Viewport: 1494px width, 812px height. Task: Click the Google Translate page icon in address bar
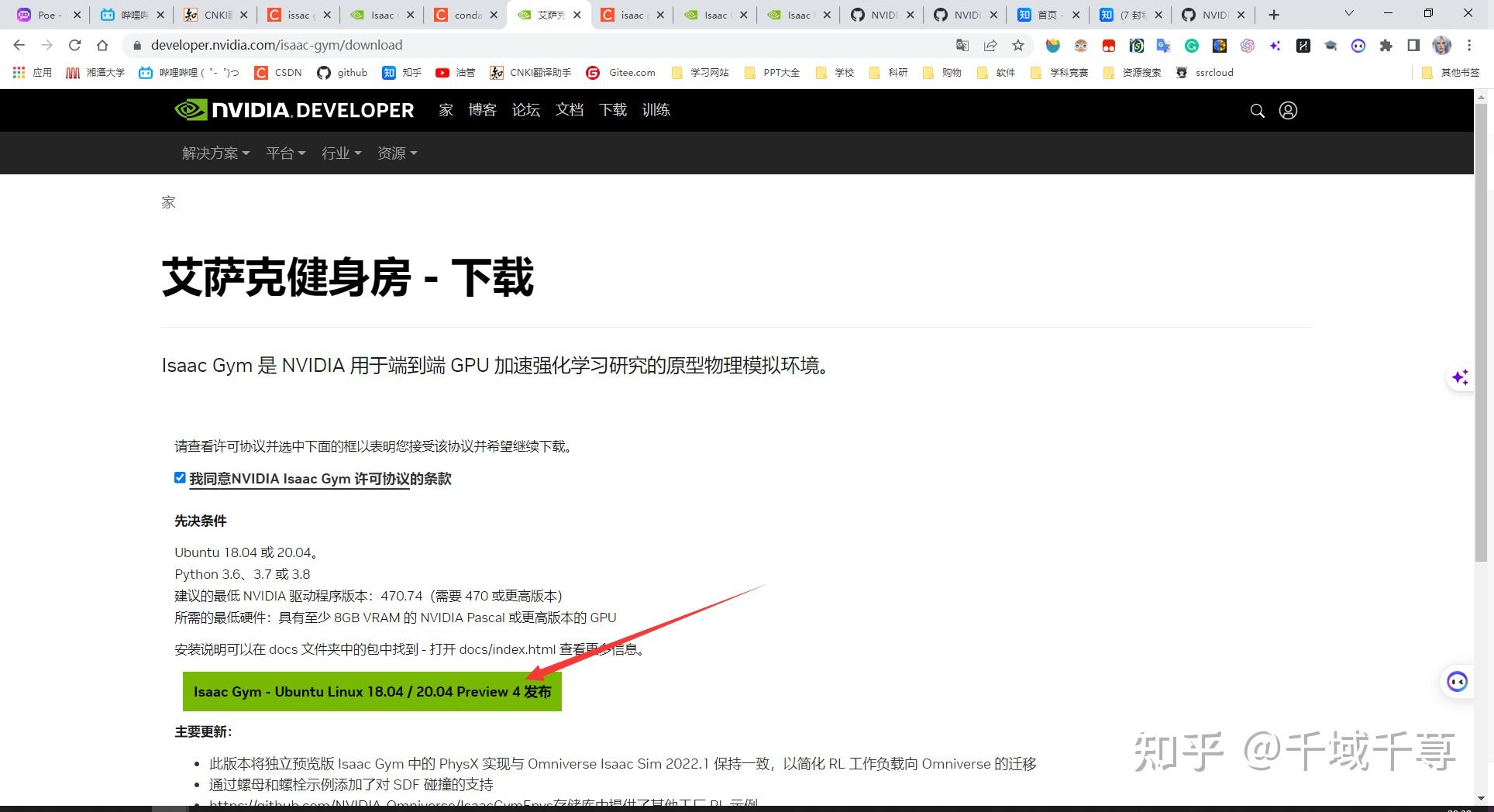(x=962, y=45)
